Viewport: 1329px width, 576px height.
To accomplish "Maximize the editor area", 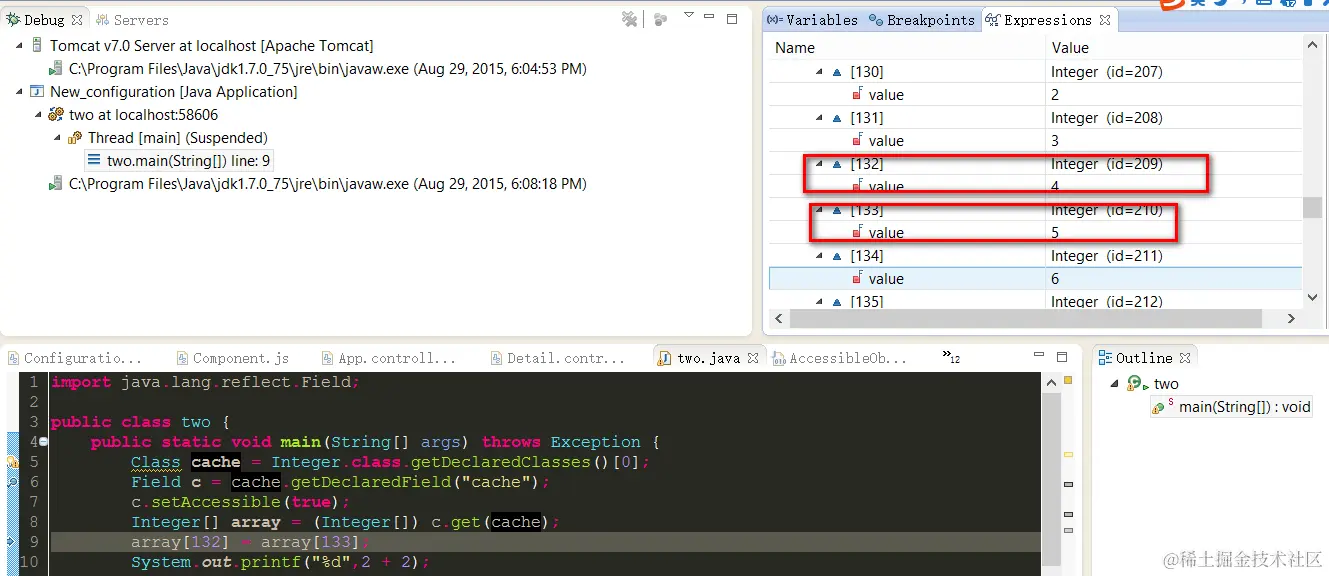I will click(1064, 356).
